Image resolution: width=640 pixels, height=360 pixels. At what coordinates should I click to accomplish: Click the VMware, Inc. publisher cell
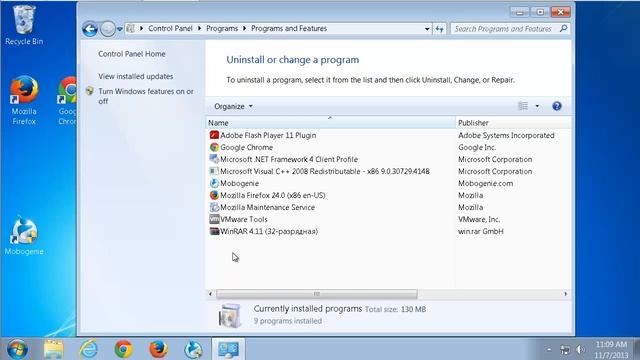(479, 219)
